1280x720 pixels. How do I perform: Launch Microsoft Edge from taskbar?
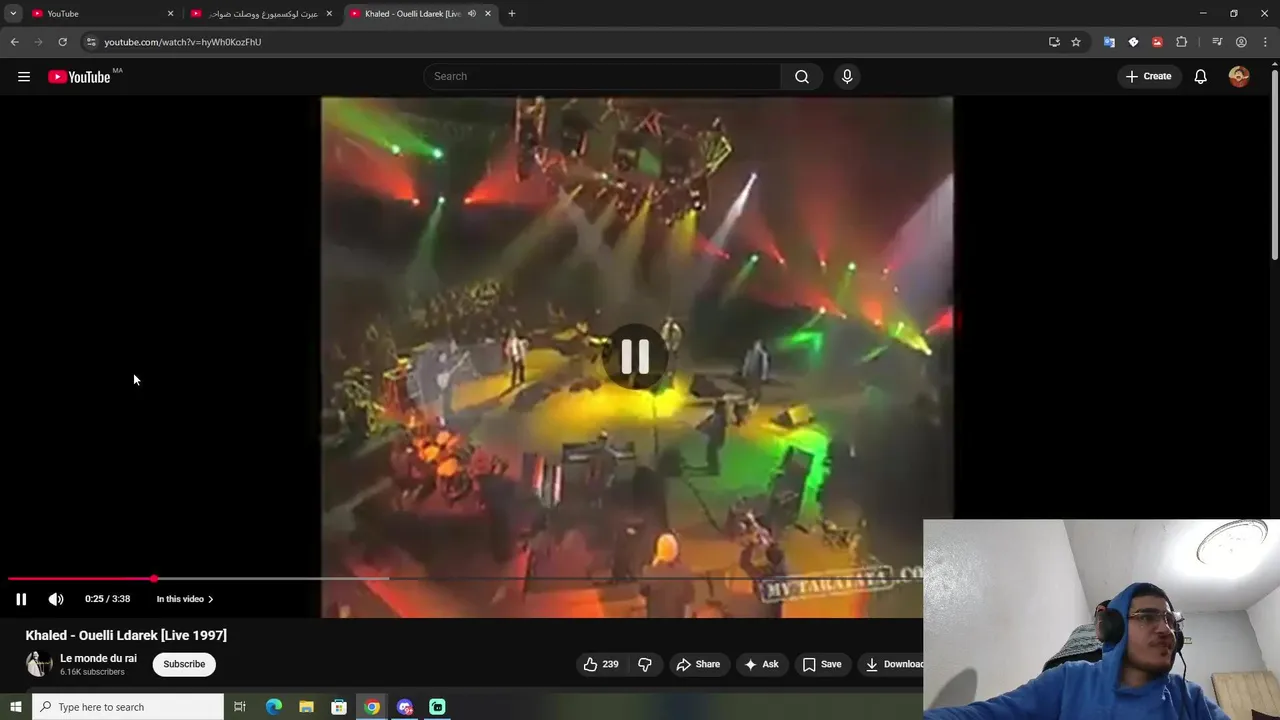click(274, 707)
